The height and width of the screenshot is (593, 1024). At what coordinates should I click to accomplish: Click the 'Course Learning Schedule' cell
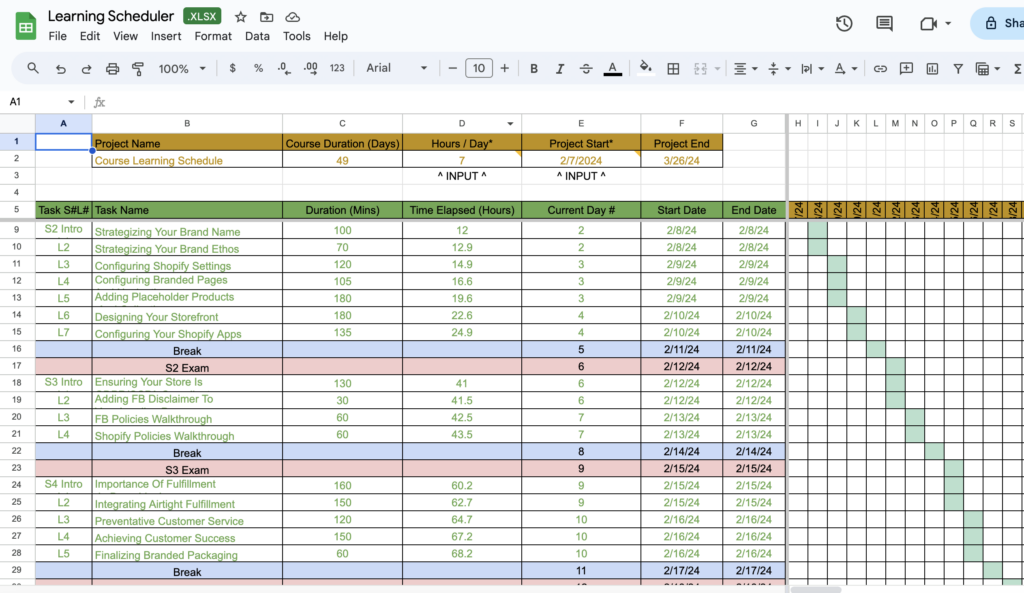[x=187, y=160]
